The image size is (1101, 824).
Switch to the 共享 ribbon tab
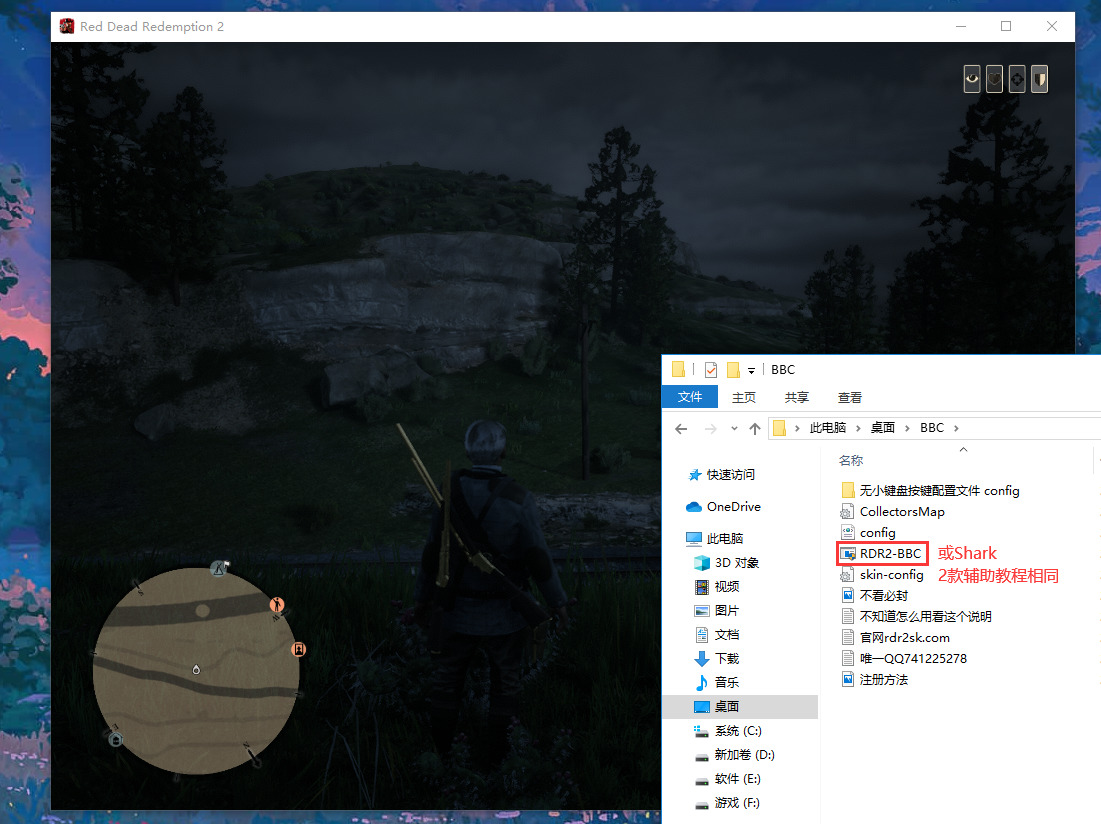[x=796, y=397]
